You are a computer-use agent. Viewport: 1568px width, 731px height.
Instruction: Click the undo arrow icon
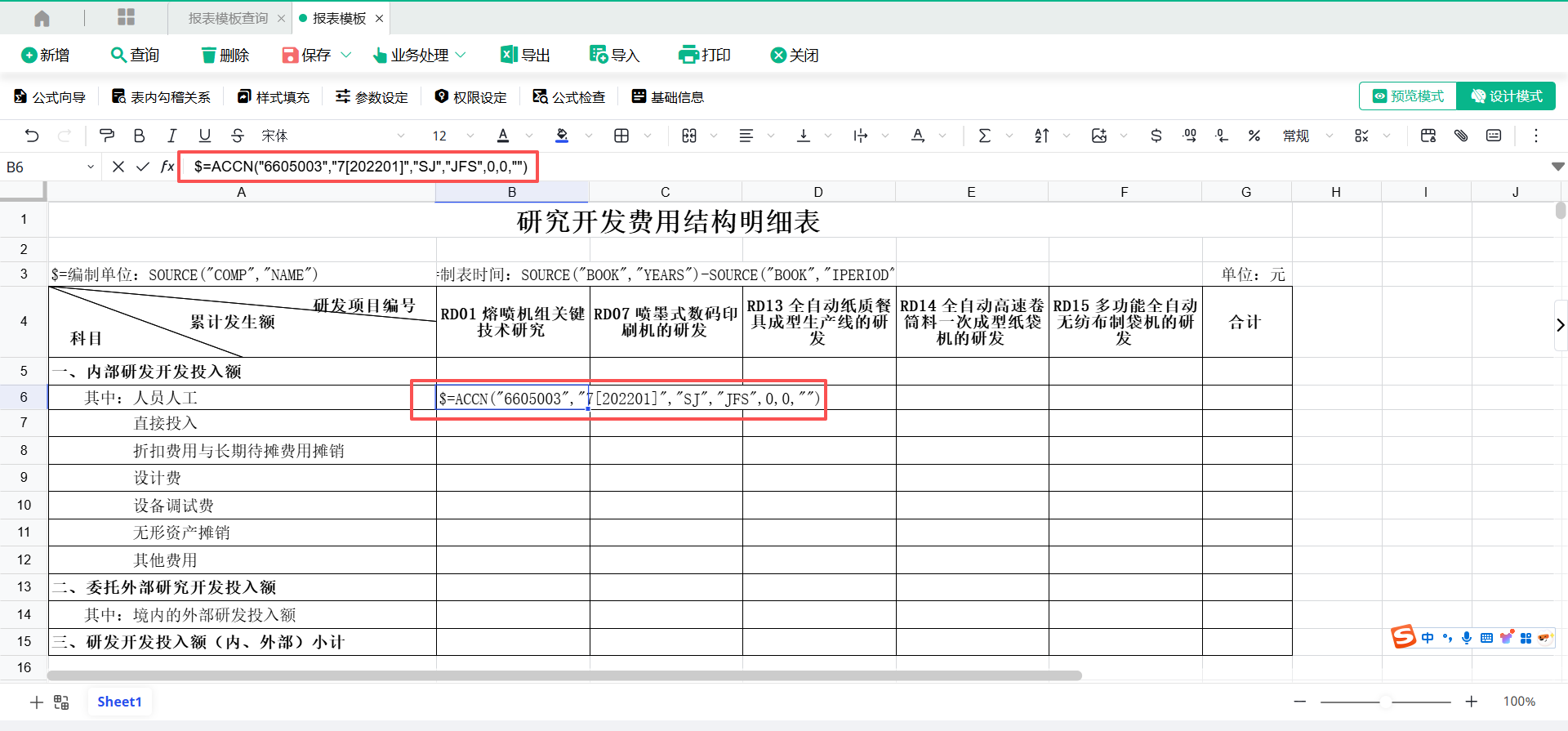point(32,136)
